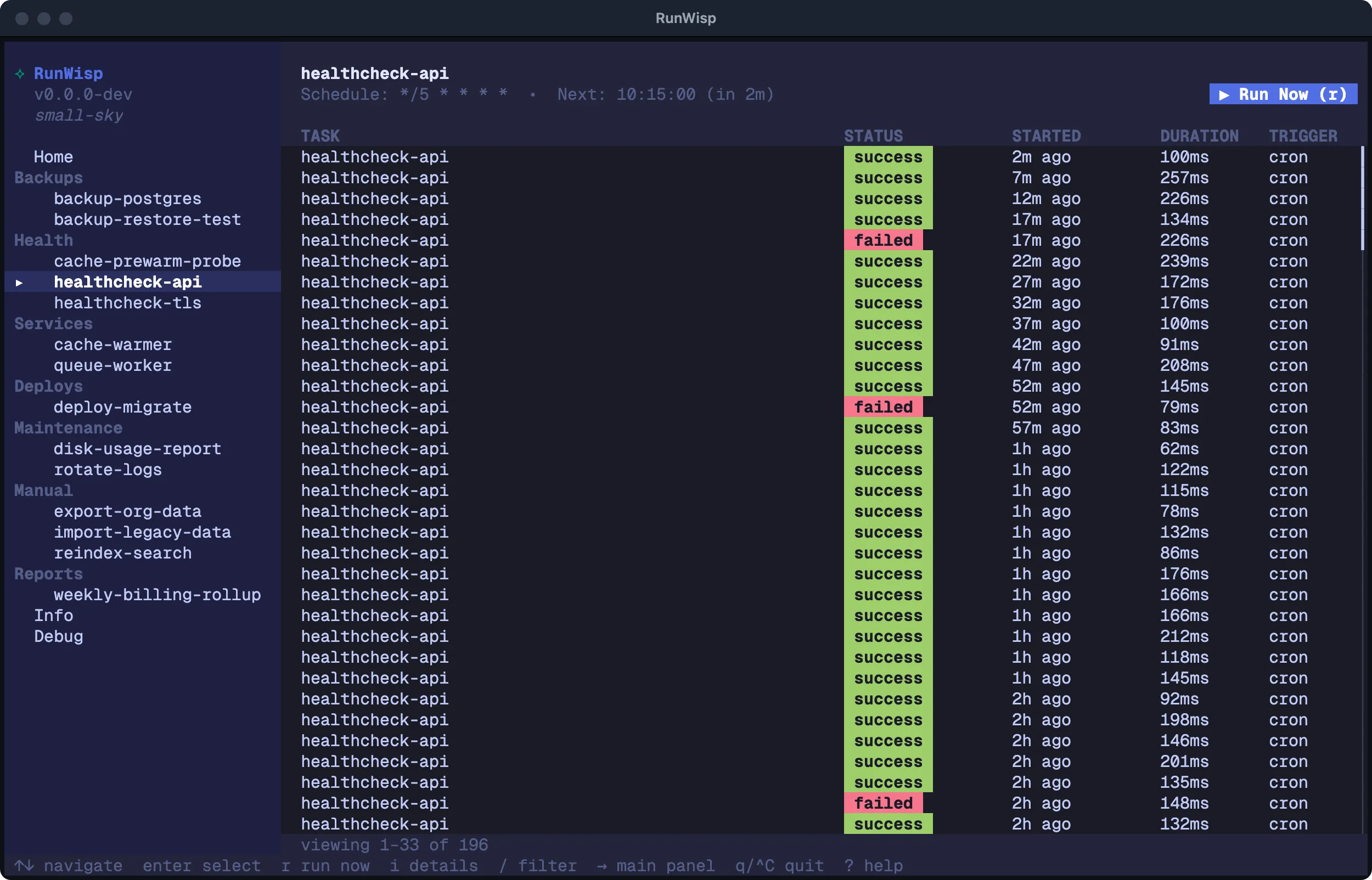Click the STATUS column header
This screenshot has width=1372, height=880.
click(873, 136)
